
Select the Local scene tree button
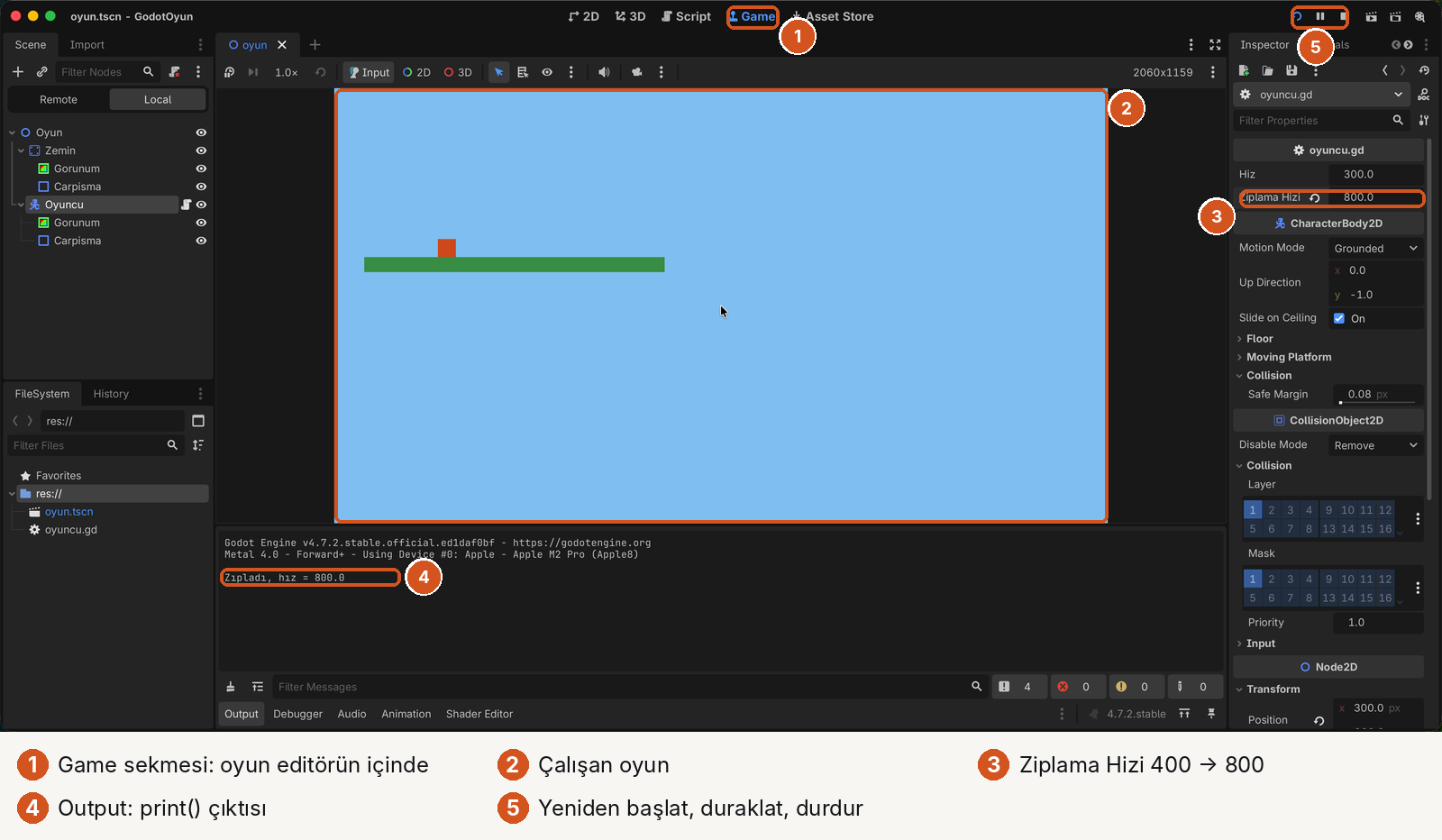(158, 99)
